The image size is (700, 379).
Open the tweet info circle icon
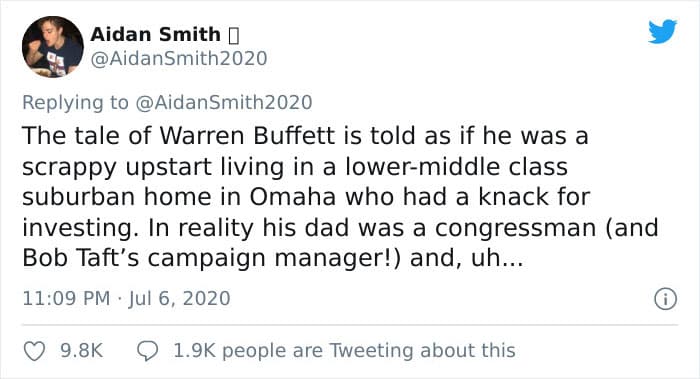(666, 299)
